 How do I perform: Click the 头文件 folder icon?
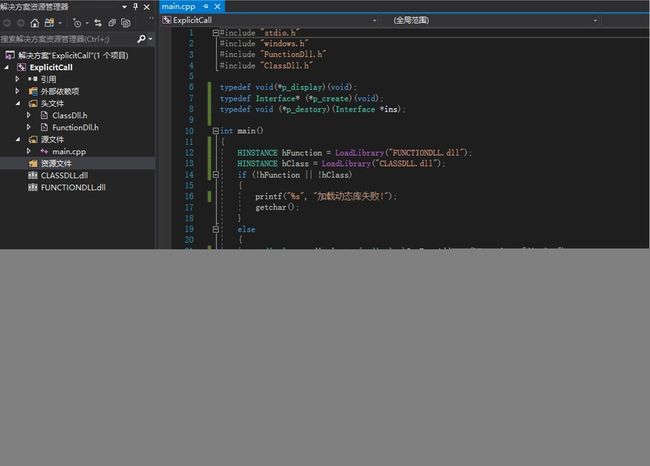pos(33,103)
